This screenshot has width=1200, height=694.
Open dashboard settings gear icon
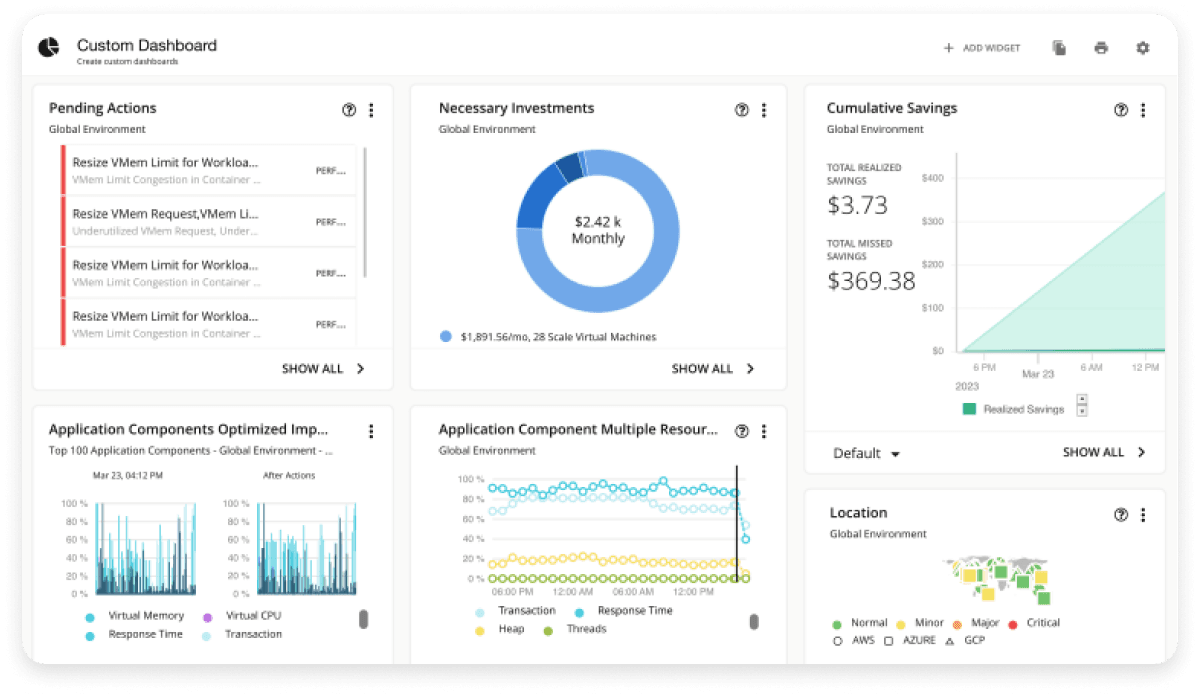[x=1143, y=48]
